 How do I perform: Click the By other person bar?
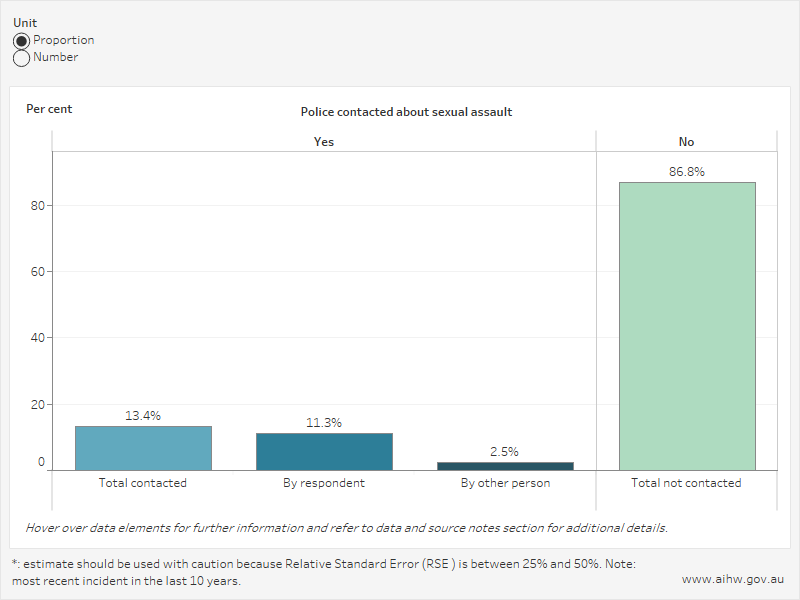[505, 466]
